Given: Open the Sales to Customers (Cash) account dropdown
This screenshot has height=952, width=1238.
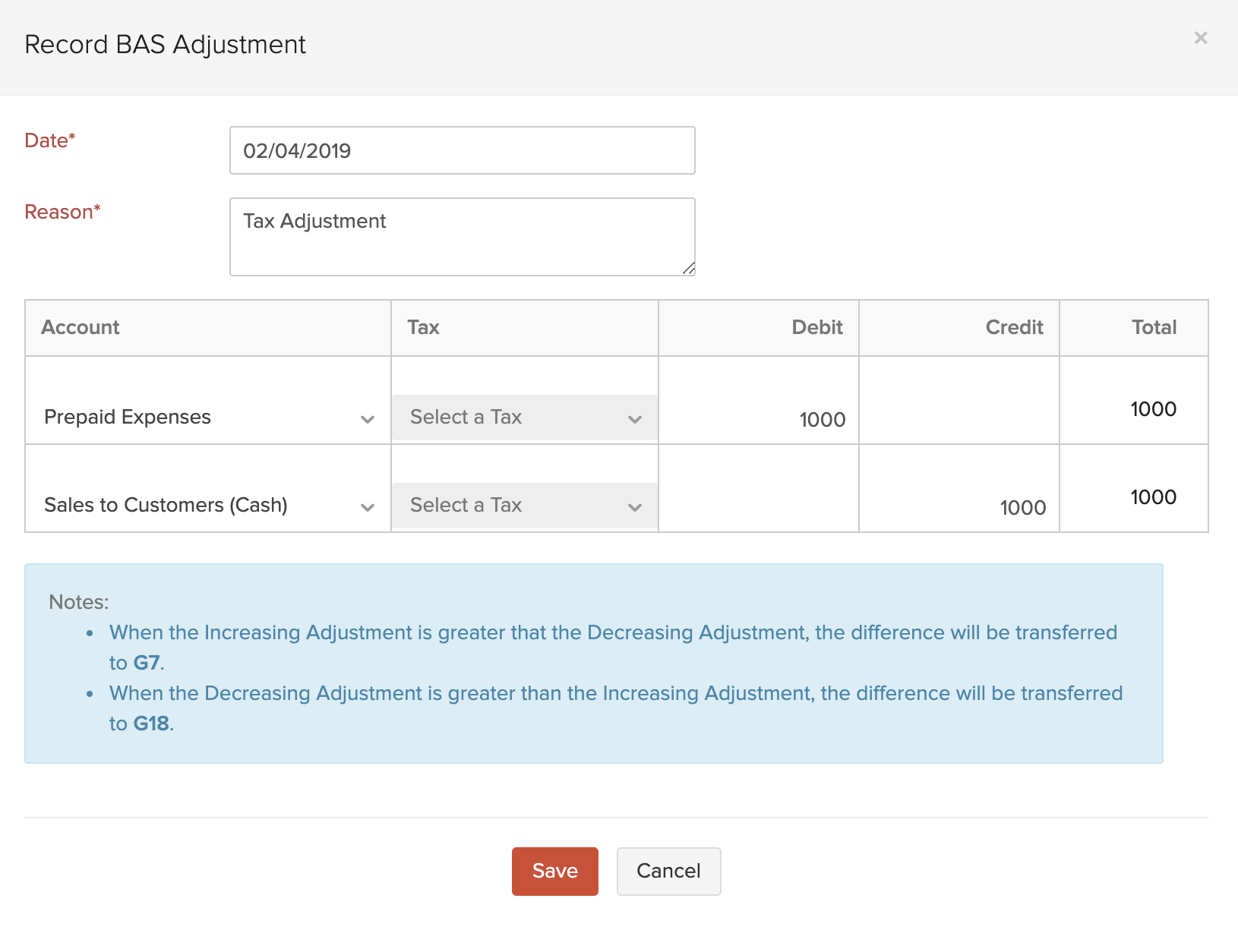Looking at the screenshot, I should (x=205, y=505).
